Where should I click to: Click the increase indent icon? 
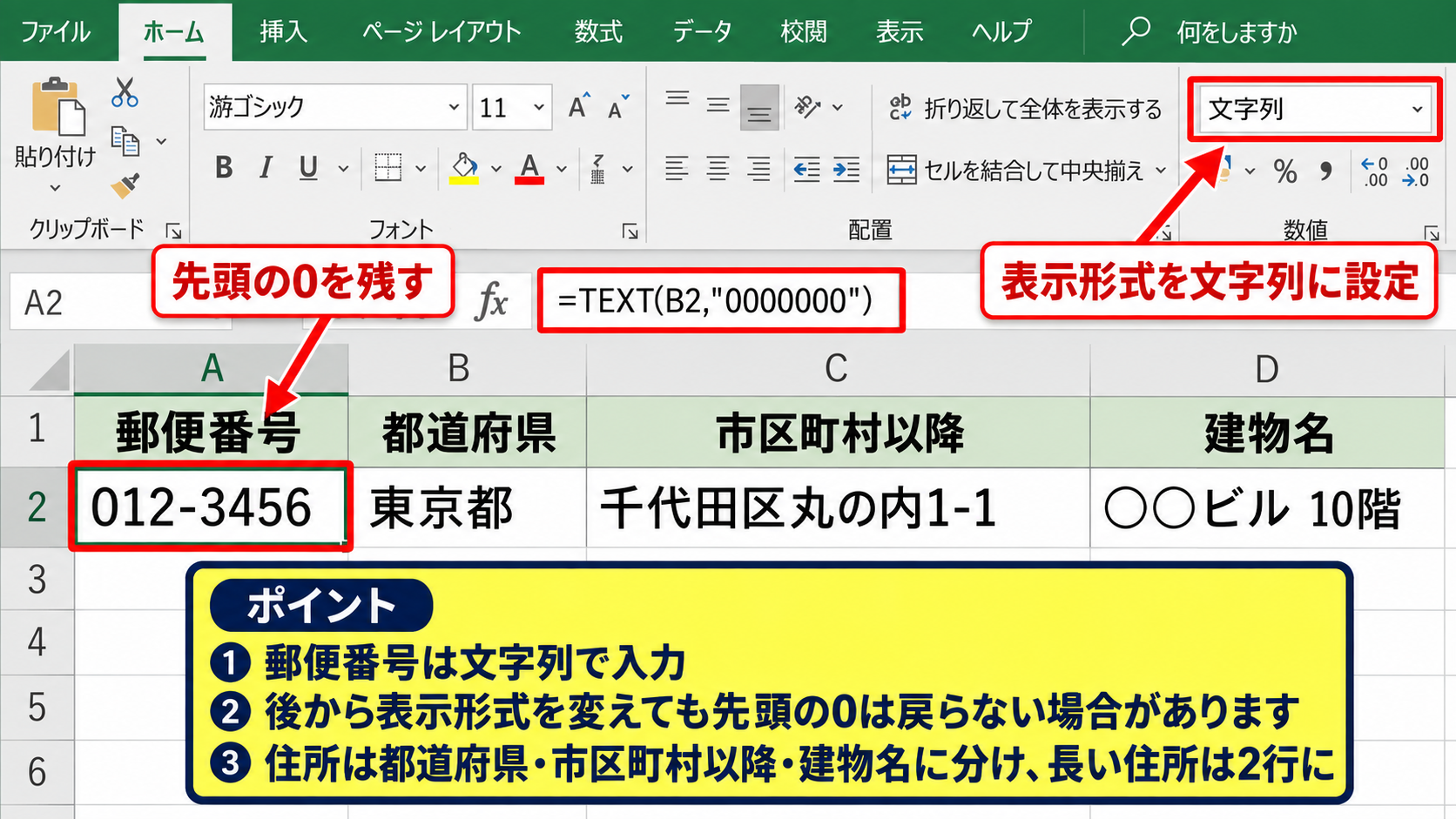(846, 169)
